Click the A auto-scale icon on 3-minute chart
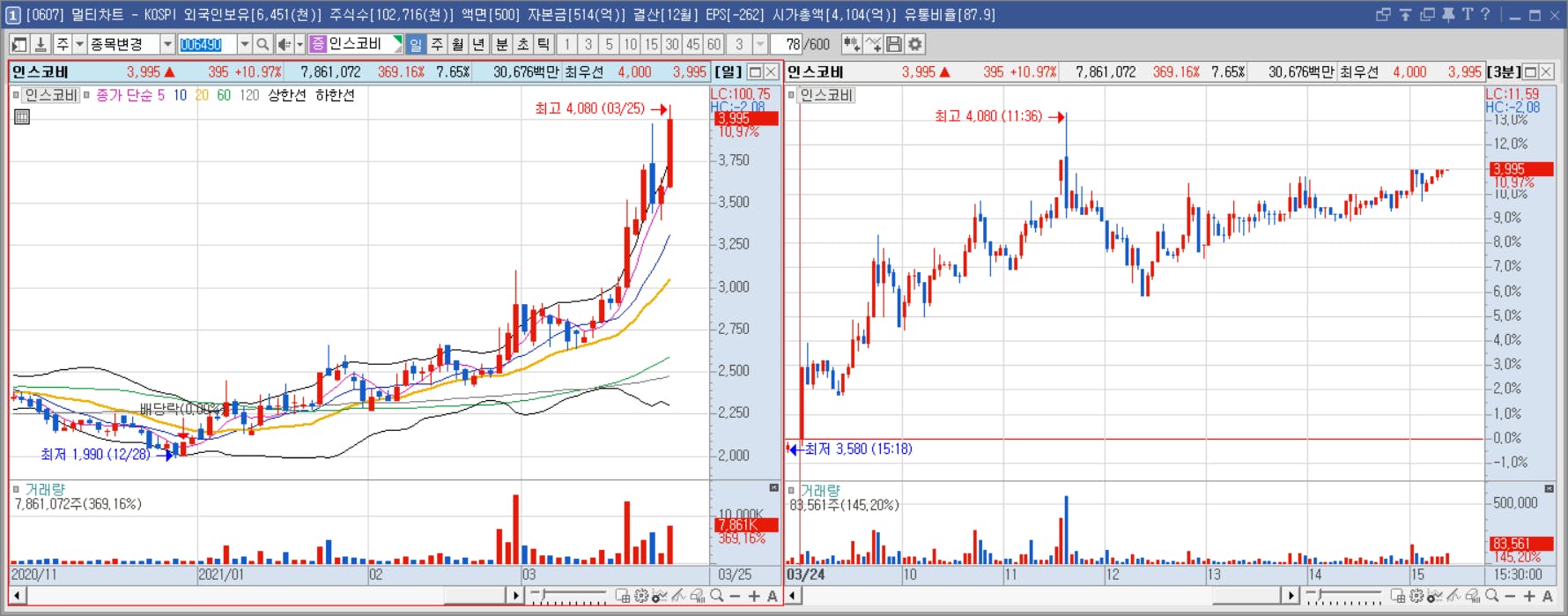Viewport: 1568px width, 616px height. 1548,597
